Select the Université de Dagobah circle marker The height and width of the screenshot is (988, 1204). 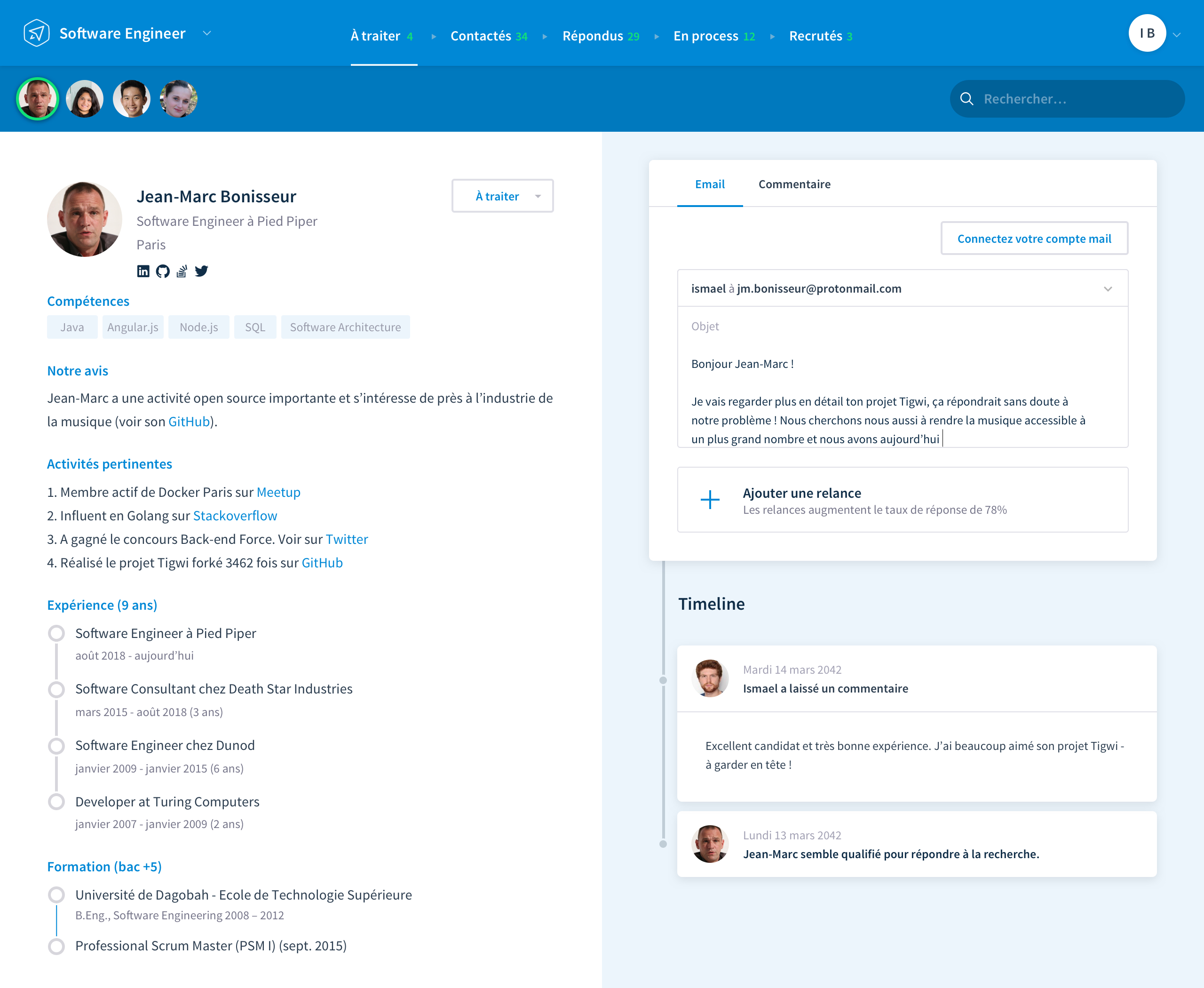56,895
